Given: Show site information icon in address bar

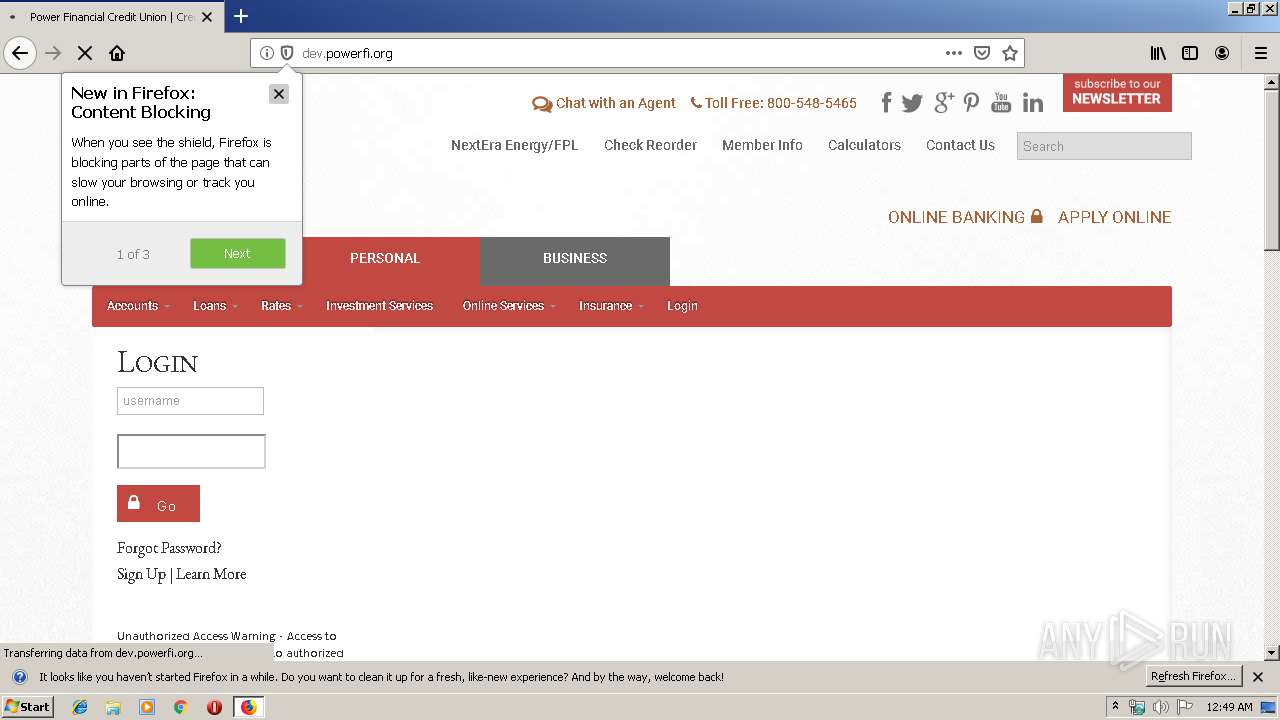Looking at the screenshot, I should [267, 53].
